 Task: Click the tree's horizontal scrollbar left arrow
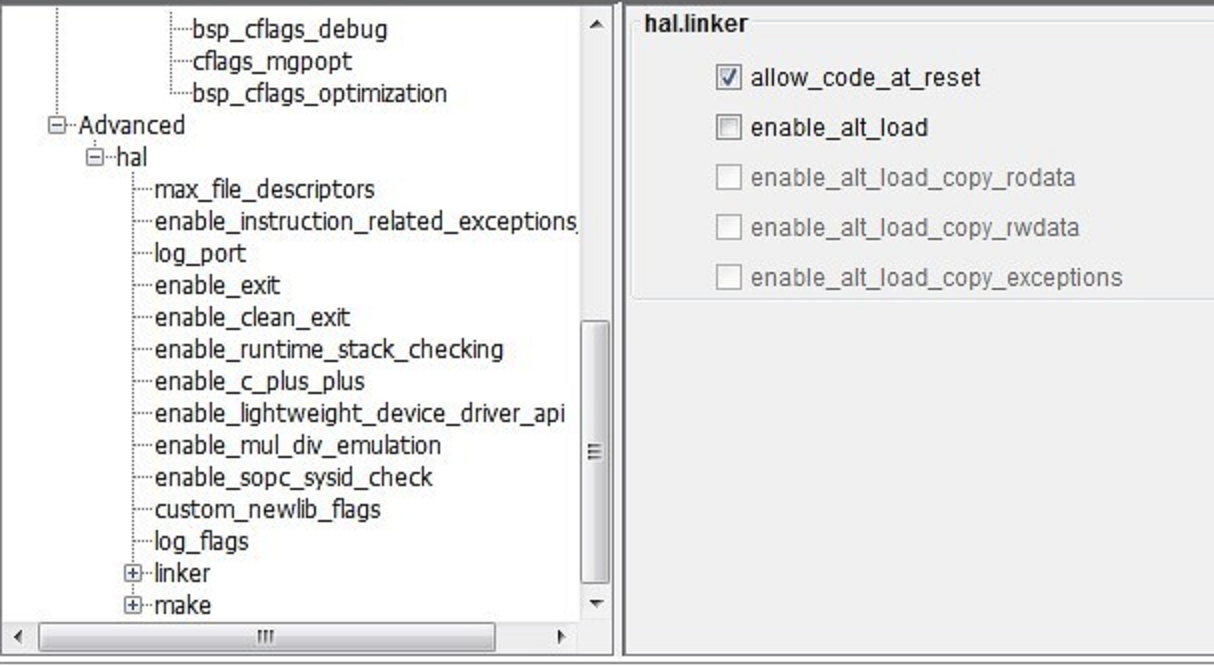(x=17, y=637)
